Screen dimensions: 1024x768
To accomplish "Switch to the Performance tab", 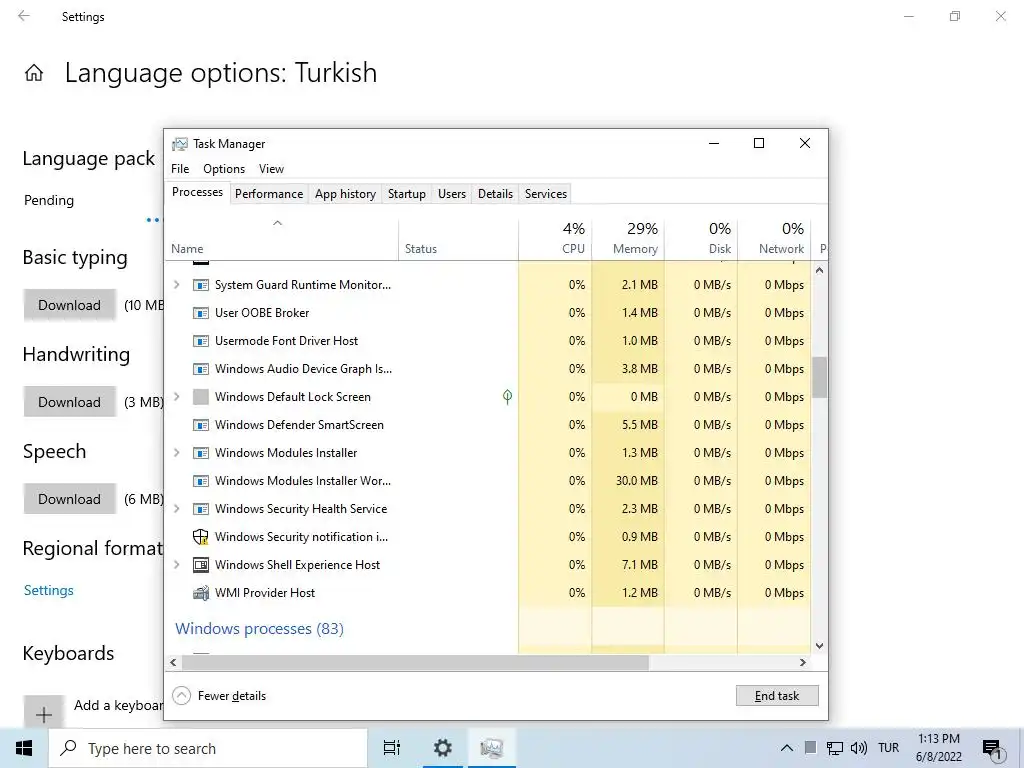I will coord(269,194).
